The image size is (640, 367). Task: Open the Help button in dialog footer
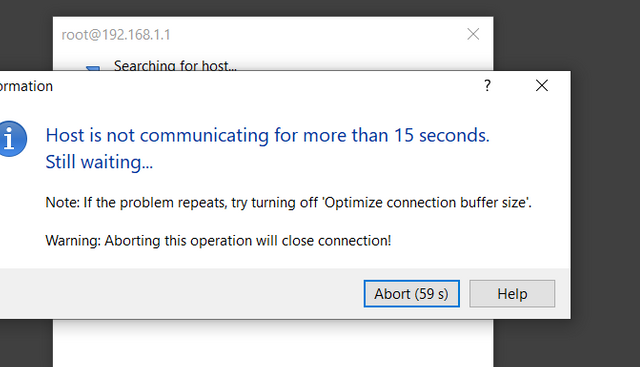(512, 294)
